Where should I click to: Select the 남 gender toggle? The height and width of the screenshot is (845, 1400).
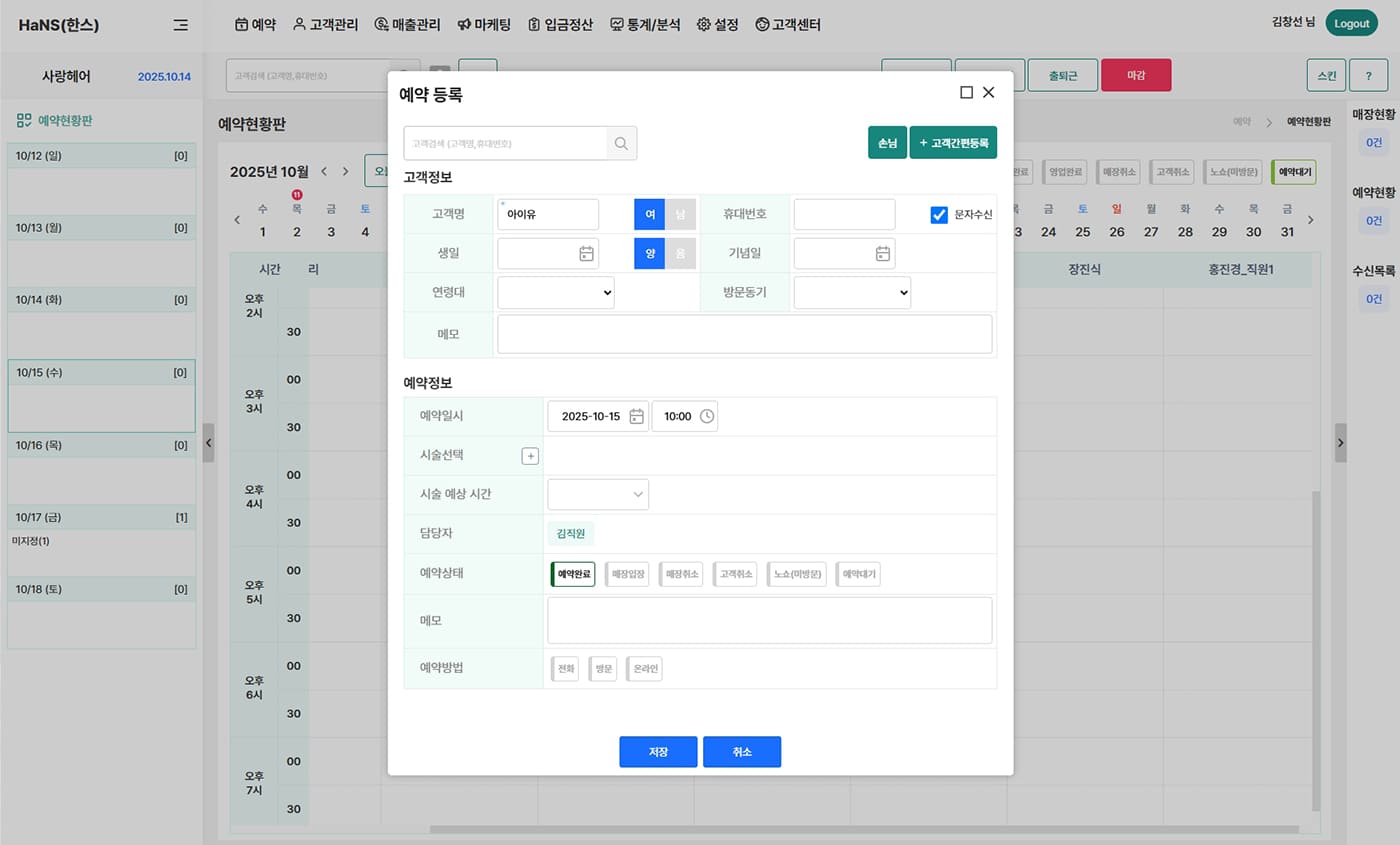(680, 214)
